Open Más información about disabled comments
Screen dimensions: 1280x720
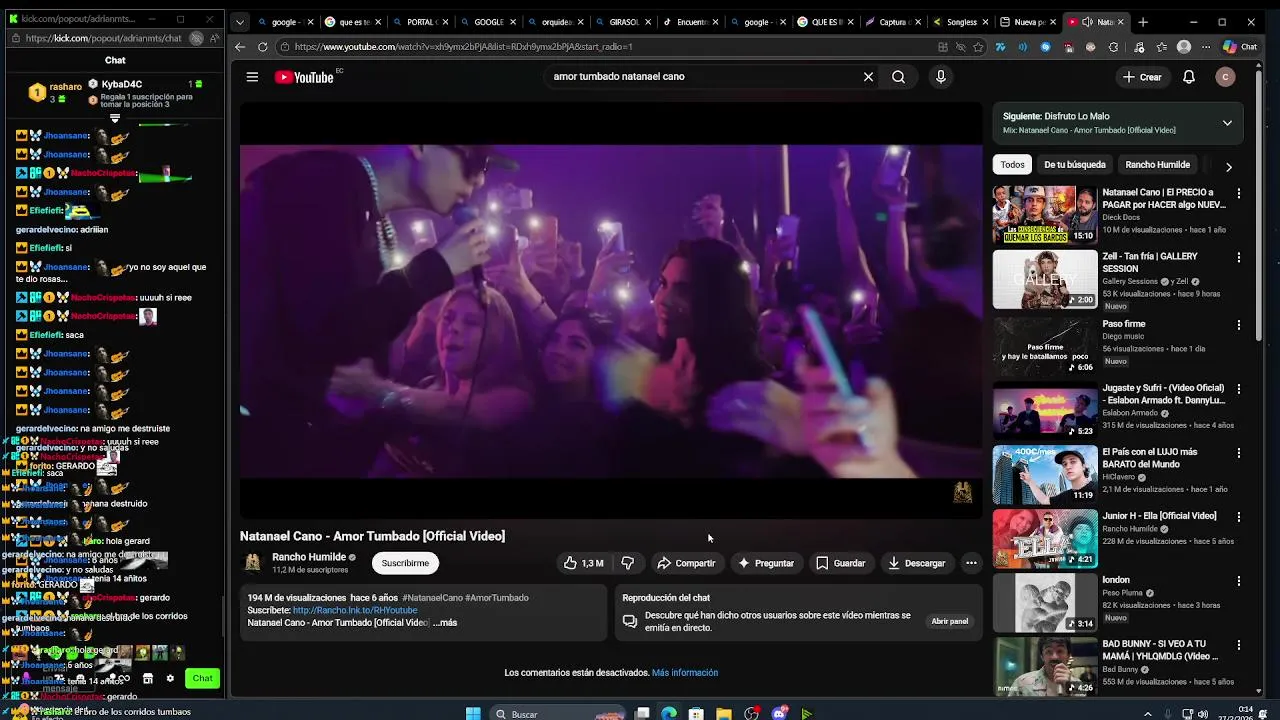point(685,673)
